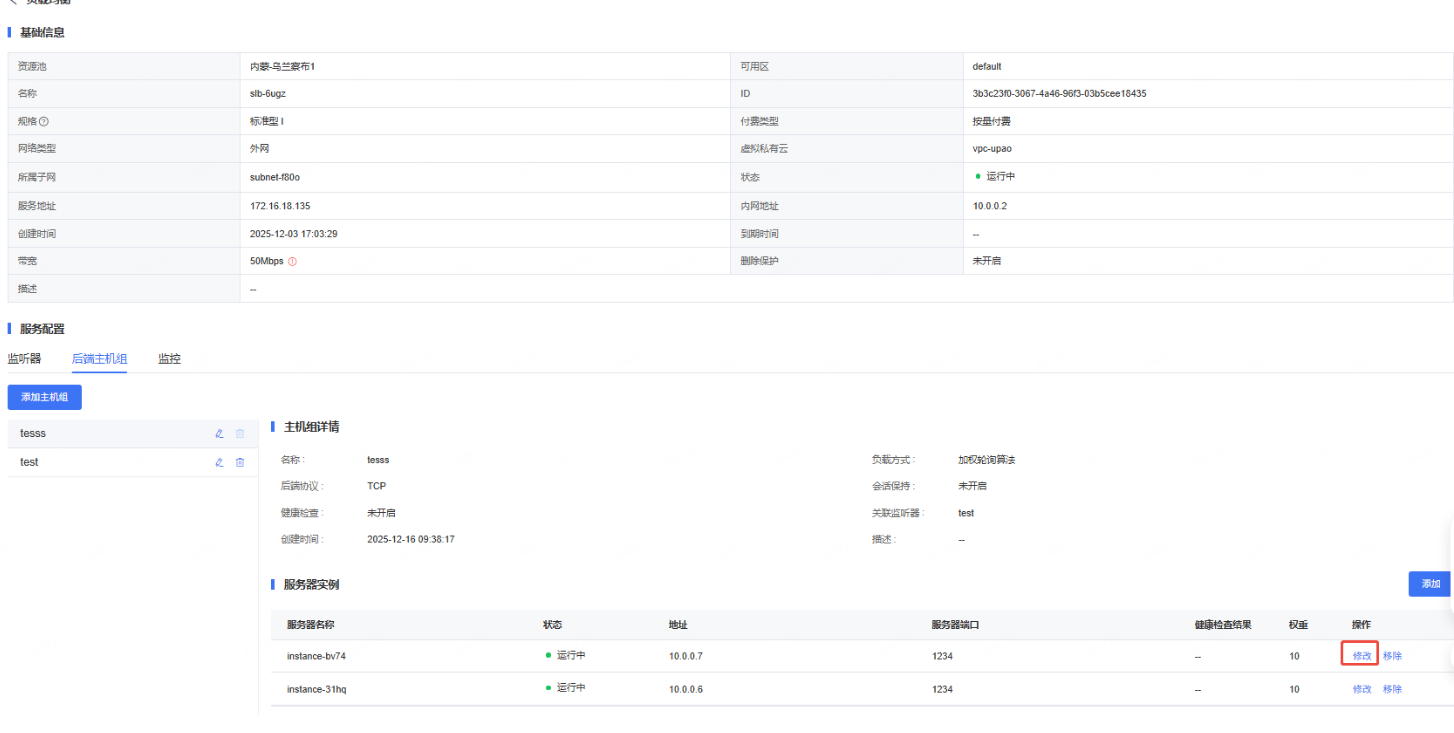Click the blue 添加 button for 服务器实例
1454x733 pixels.
1431,584
